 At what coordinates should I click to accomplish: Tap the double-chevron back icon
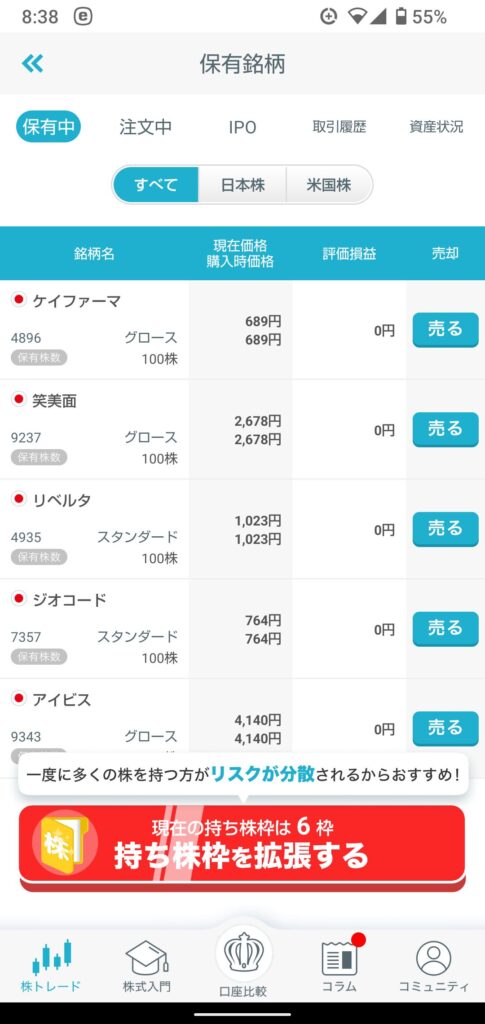(32, 63)
